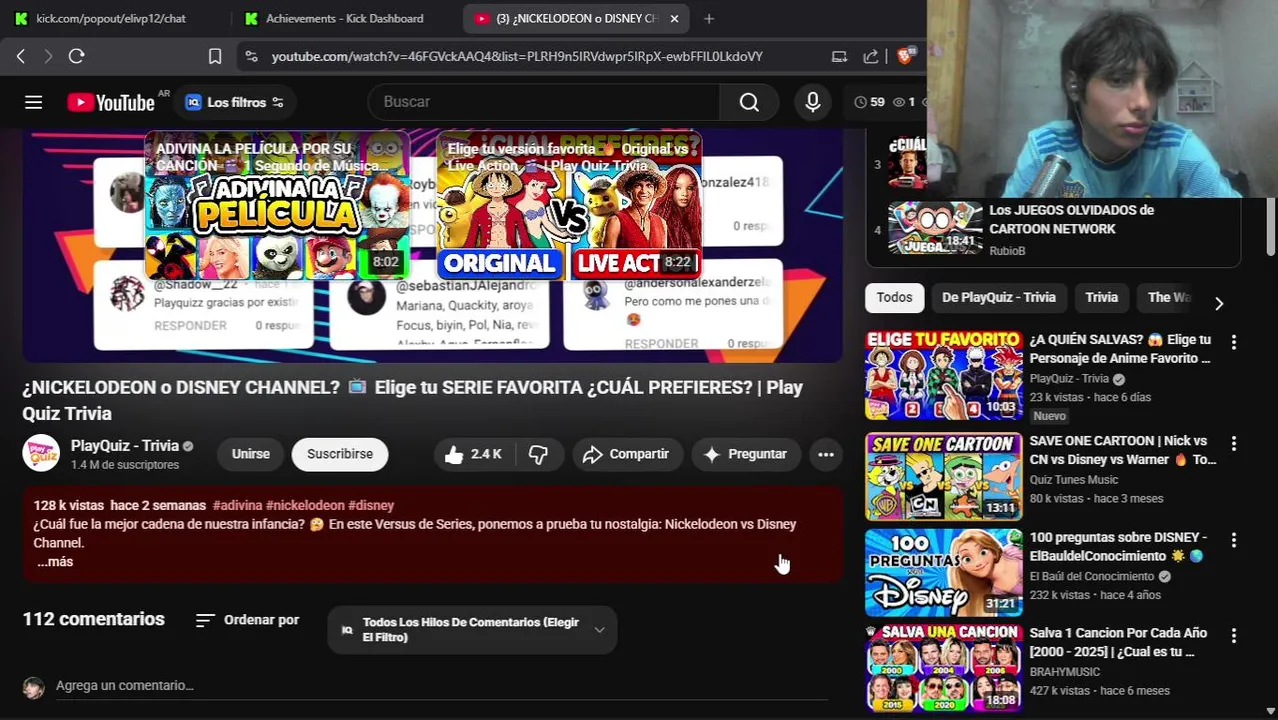The image size is (1278, 720).
Task: Go forward with browser forward arrow
Action: coord(47,57)
